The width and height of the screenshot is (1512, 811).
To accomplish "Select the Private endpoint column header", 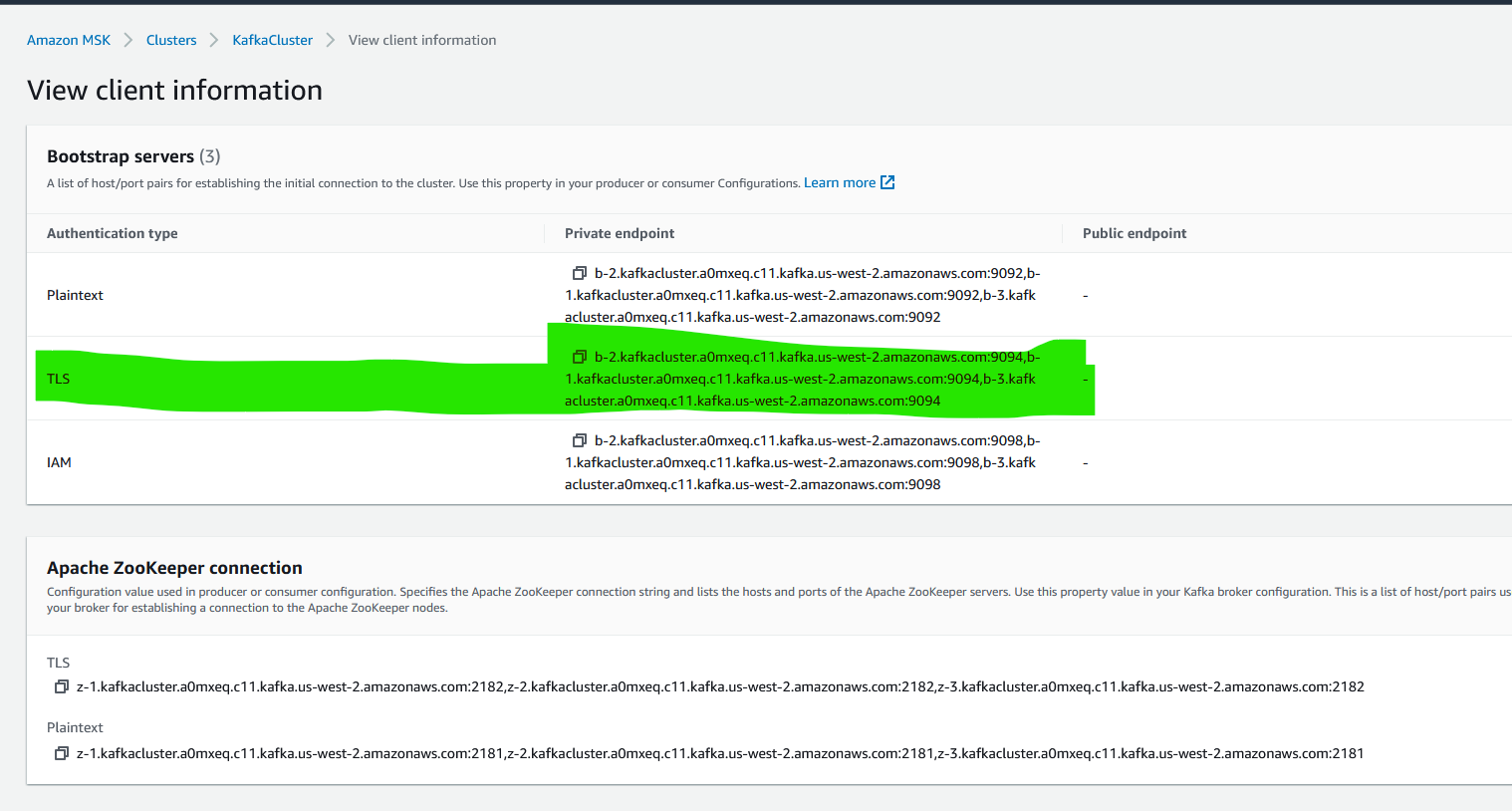I will click(x=620, y=233).
